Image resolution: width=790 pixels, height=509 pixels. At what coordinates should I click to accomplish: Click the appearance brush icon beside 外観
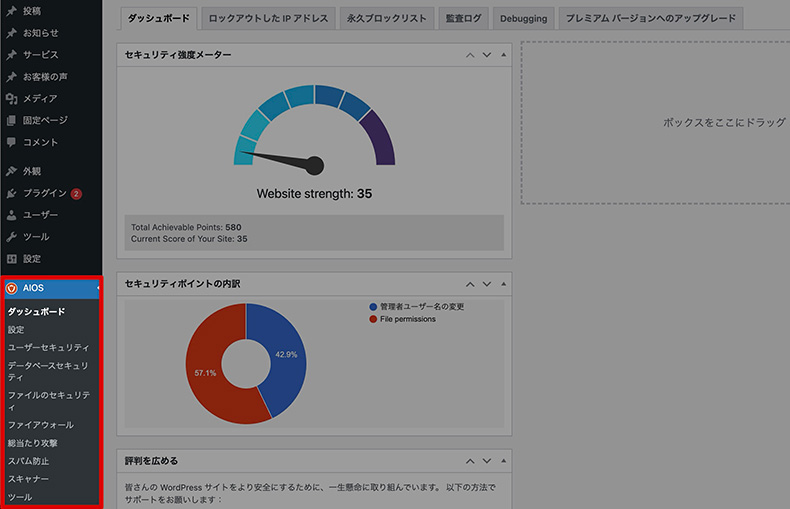point(11,171)
